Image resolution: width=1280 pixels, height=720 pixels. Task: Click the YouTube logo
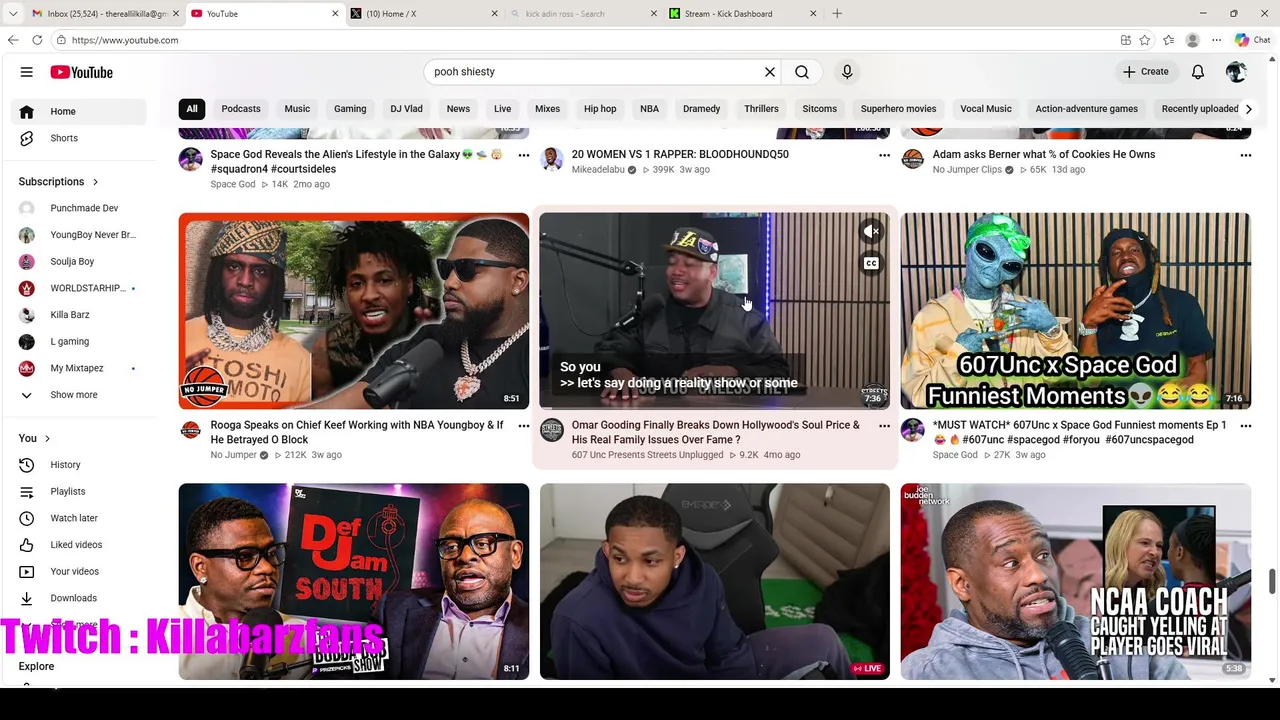81,72
